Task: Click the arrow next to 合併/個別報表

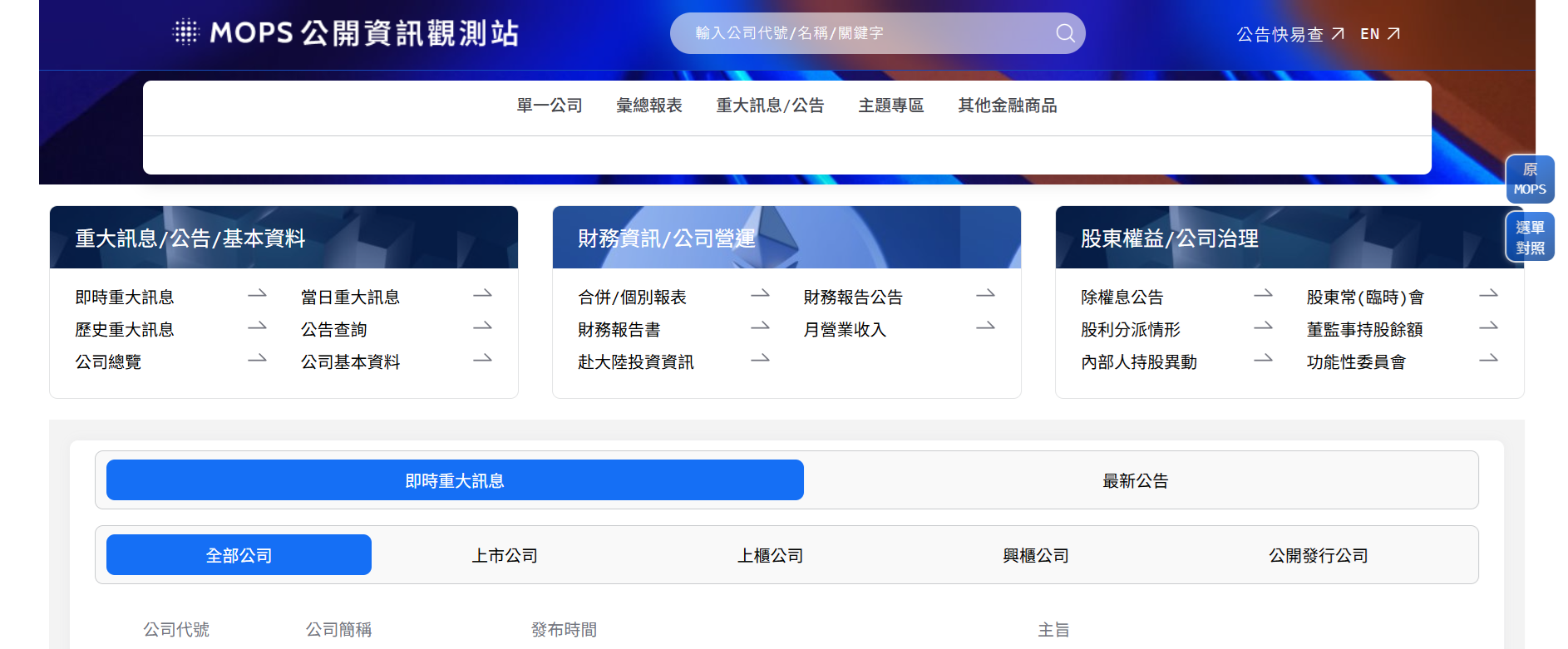Action: (x=761, y=294)
